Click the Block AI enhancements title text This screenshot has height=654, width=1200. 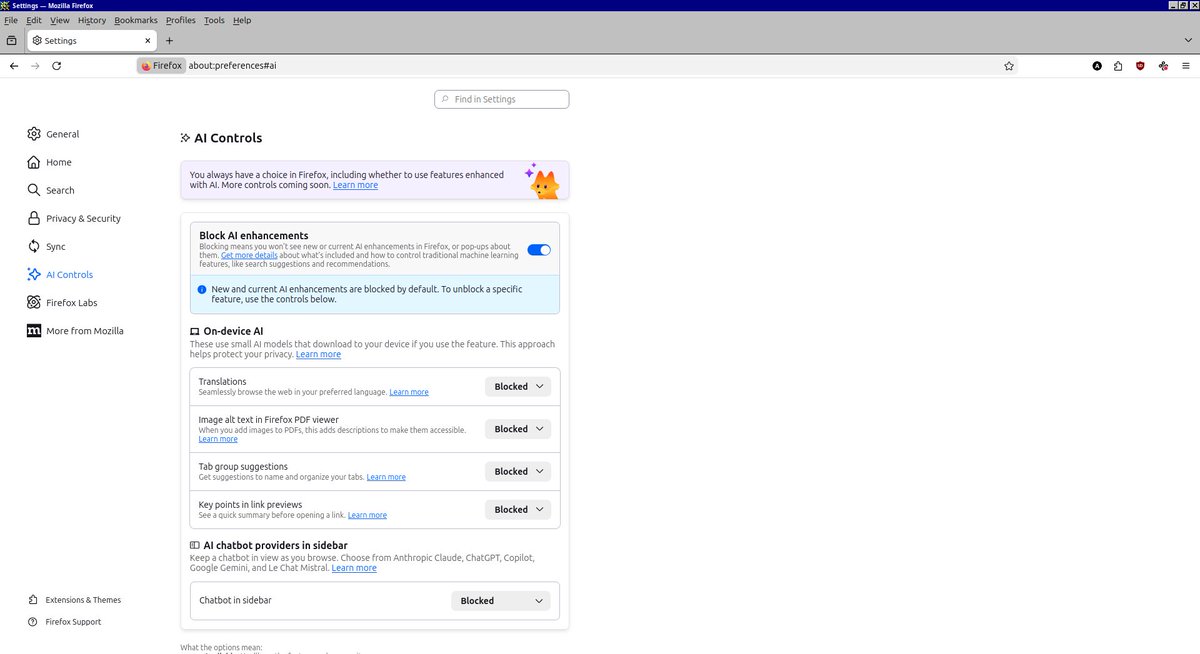[x=254, y=236]
